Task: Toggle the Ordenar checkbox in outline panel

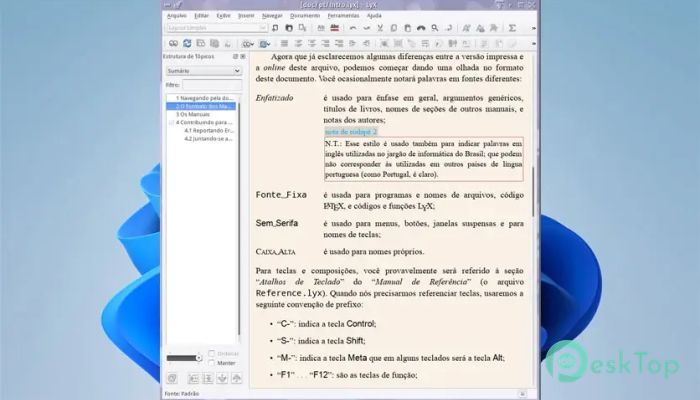Action: click(212, 353)
